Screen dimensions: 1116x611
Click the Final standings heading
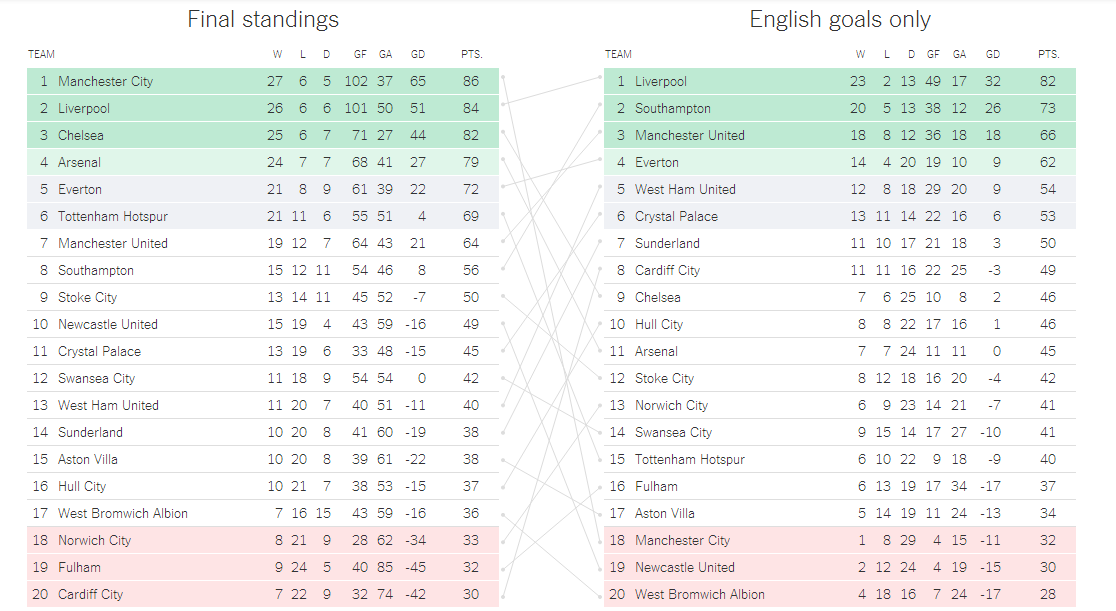coord(263,19)
